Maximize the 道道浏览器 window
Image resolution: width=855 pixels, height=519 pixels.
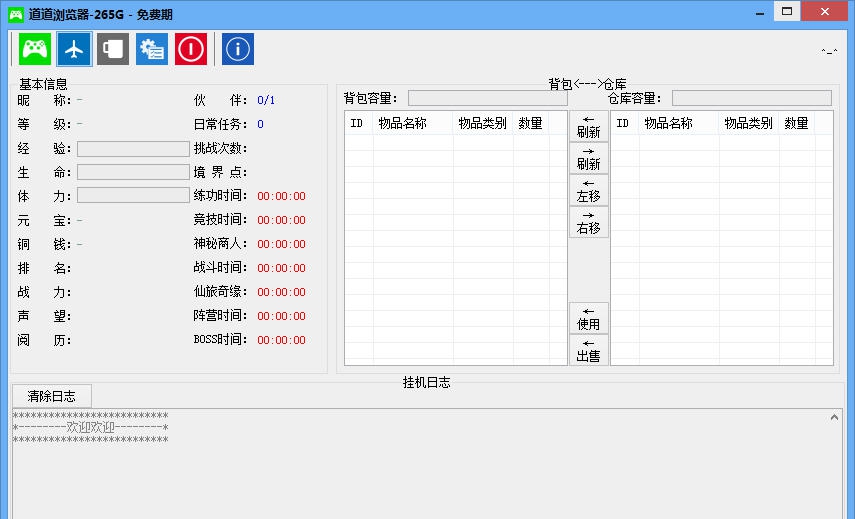787,11
